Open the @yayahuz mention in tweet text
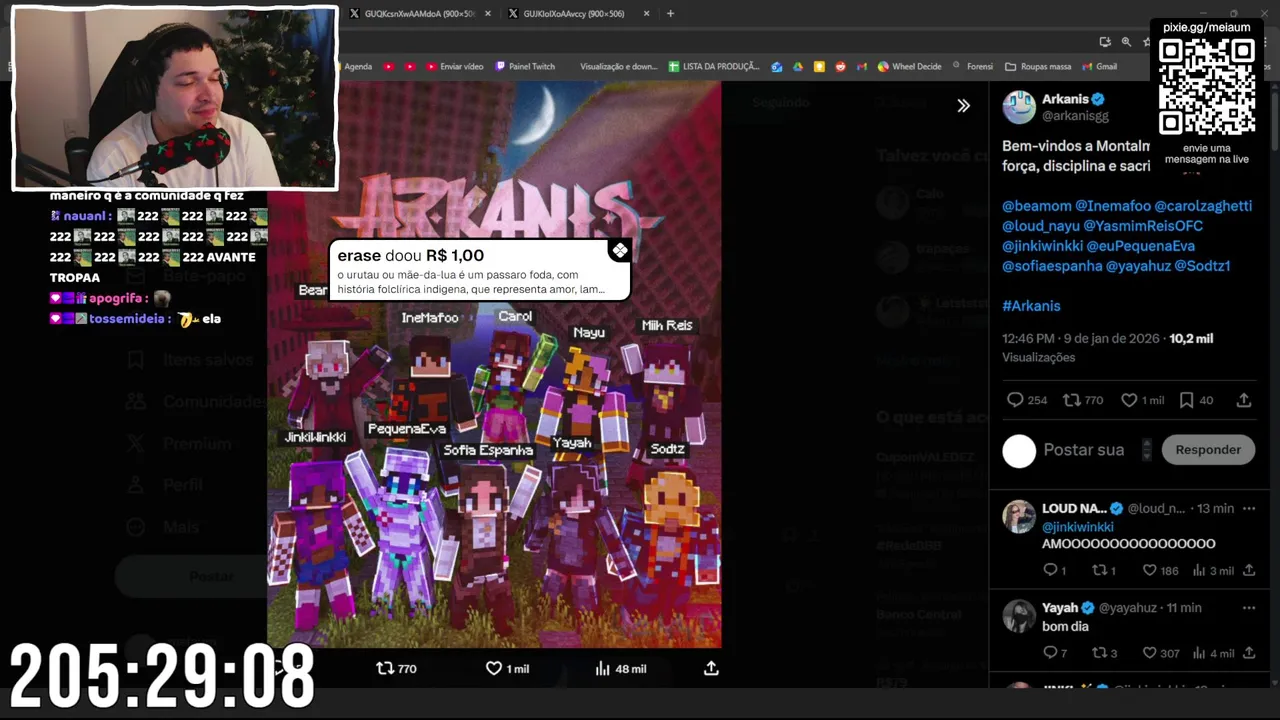Viewport: 1280px width, 720px height. [x=1138, y=266]
